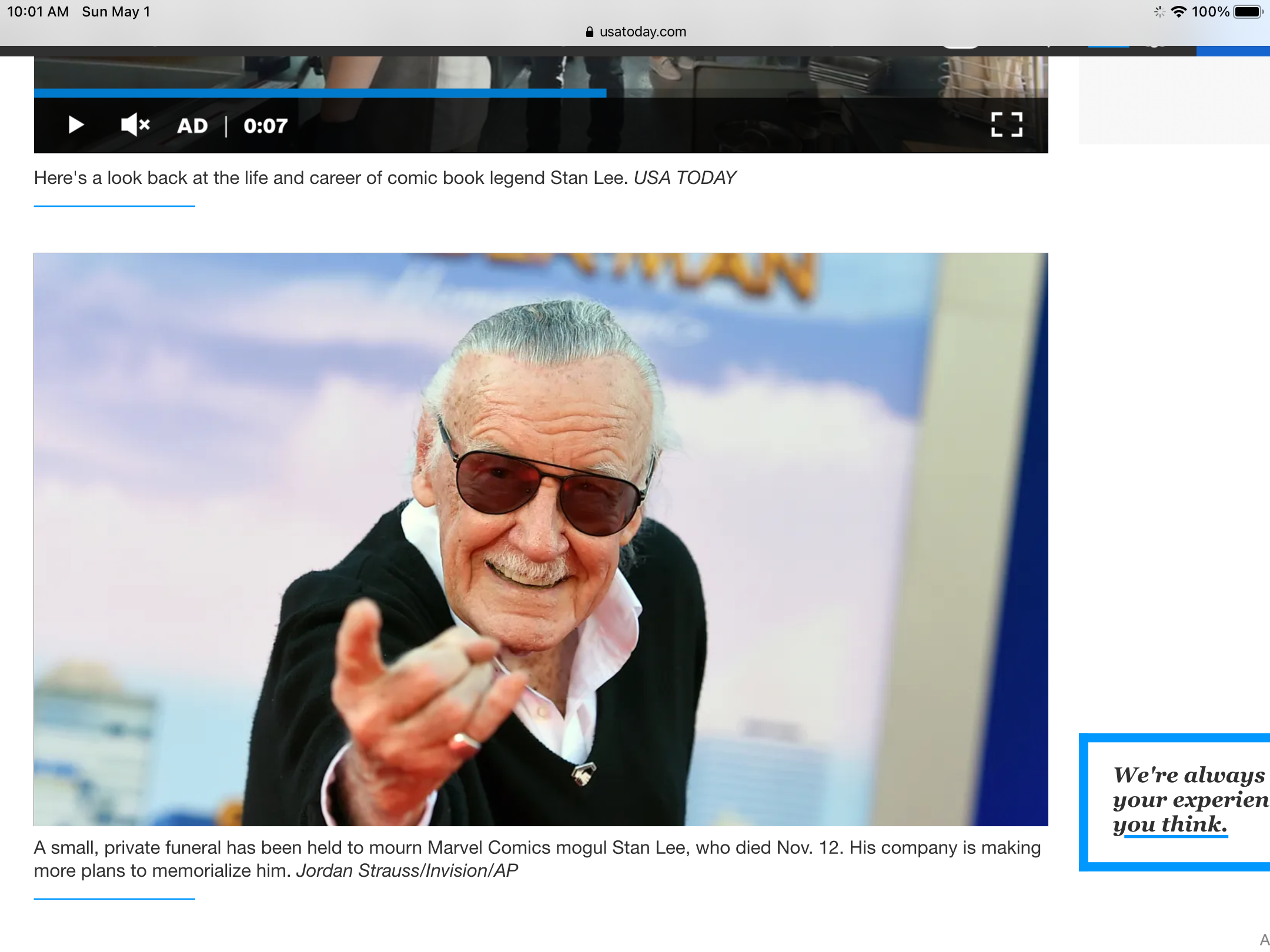Click the AD label in video controls
1270x952 pixels.
pyautogui.click(x=192, y=126)
